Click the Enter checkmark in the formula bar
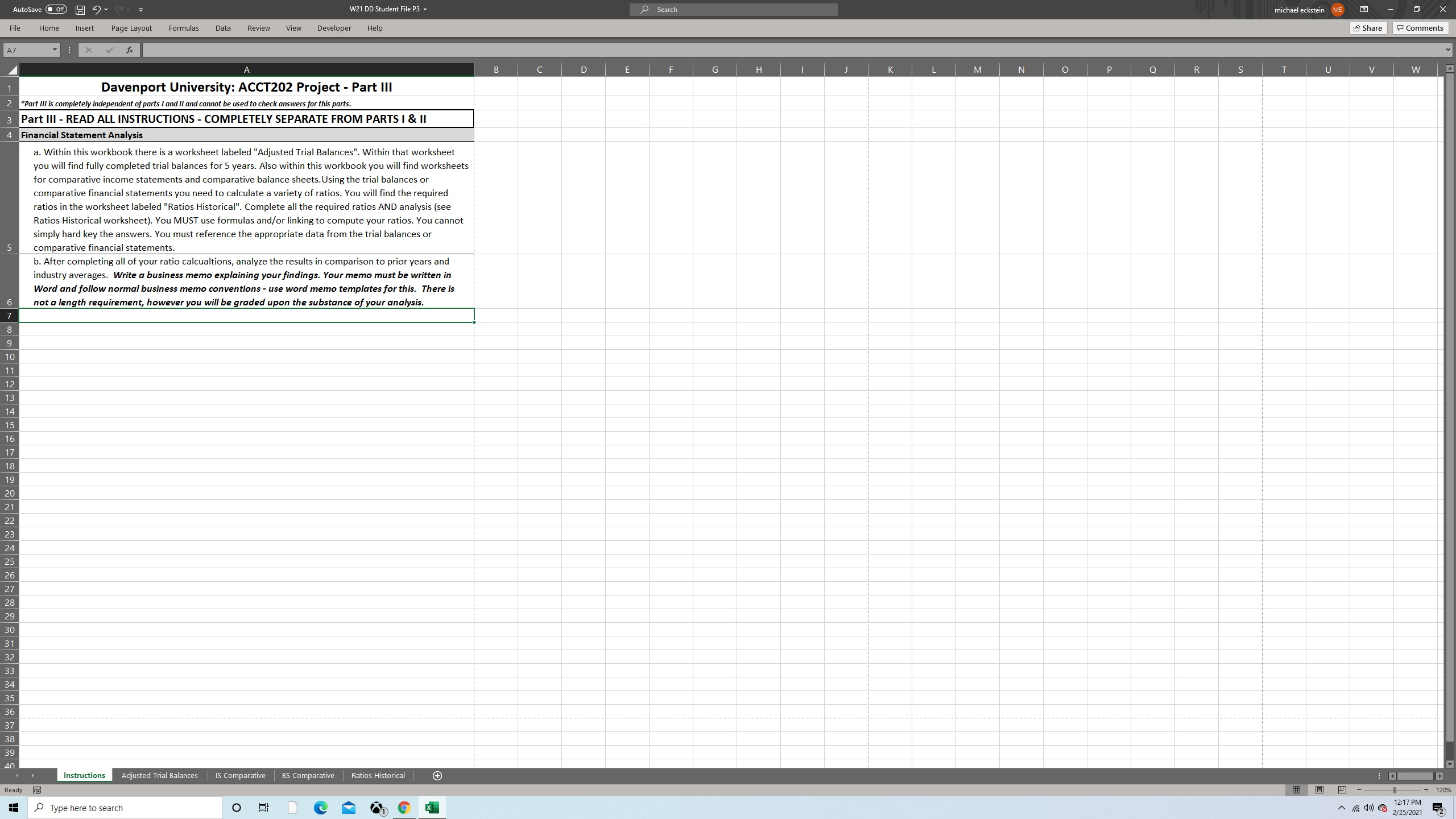Image resolution: width=1456 pixels, height=819 pixels. tap(109, 50)
